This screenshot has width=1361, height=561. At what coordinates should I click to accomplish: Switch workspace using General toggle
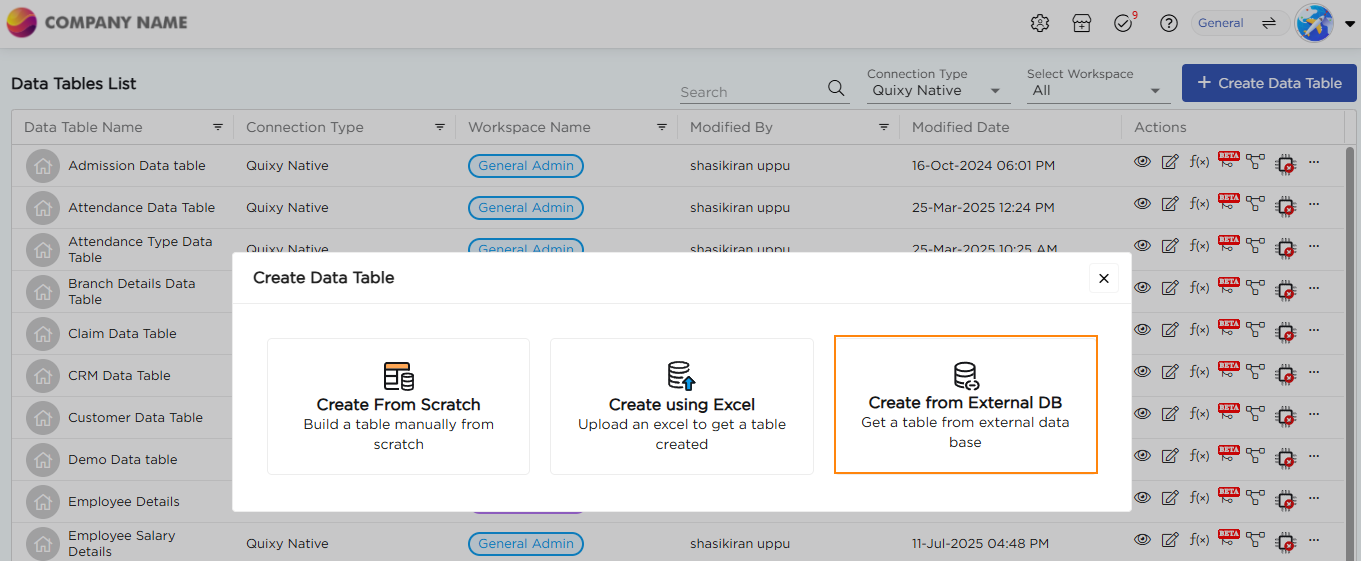[1239, 23]
